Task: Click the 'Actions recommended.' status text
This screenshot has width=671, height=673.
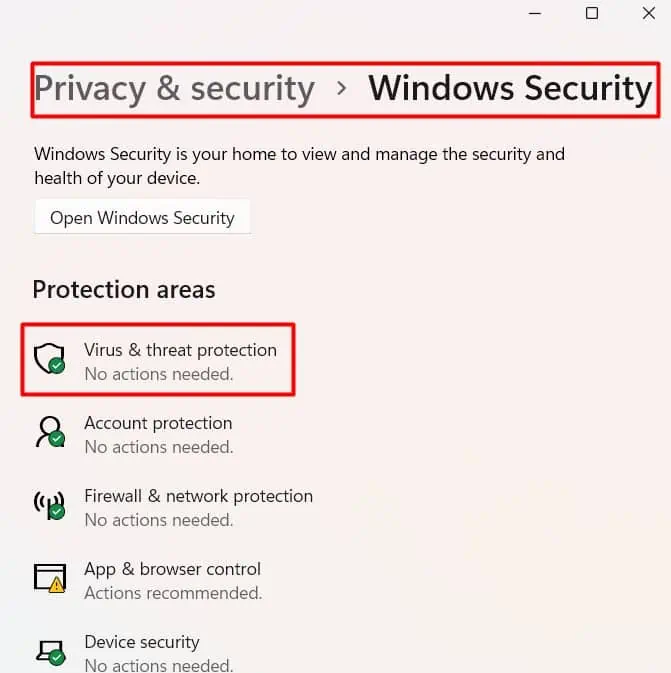Action: [x=173, y=593]
